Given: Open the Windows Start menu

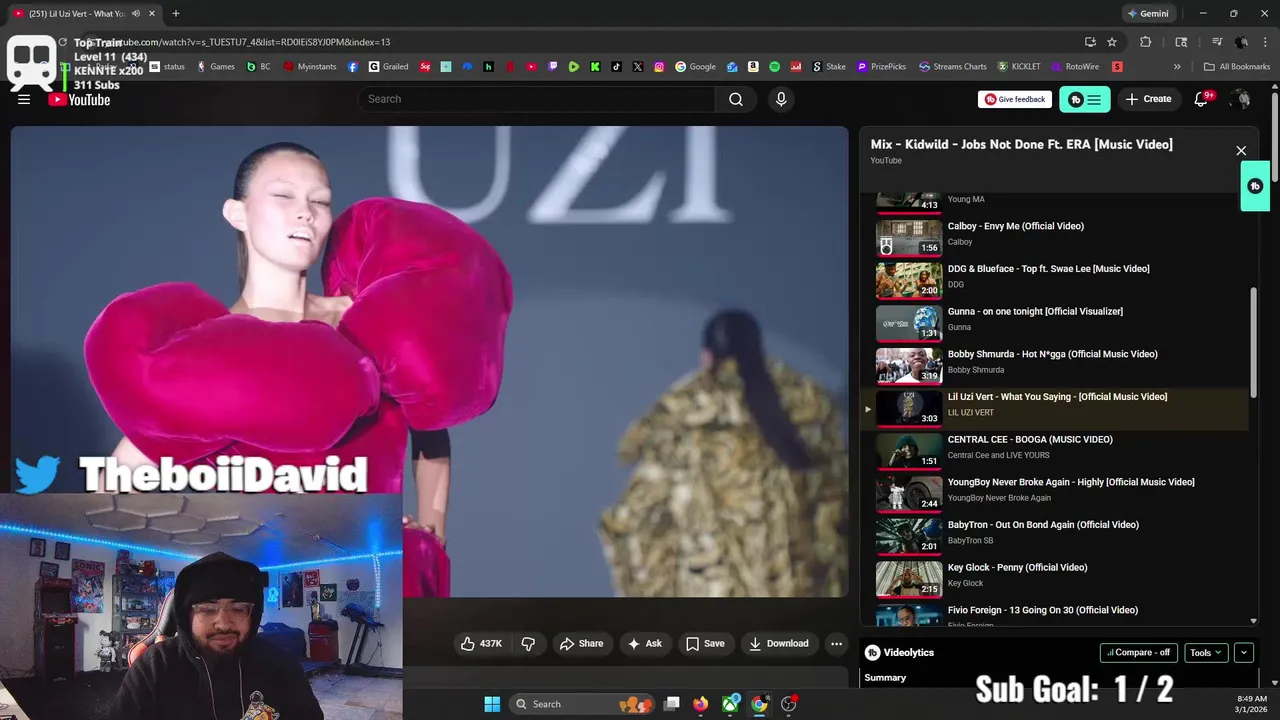Looking at the screenshot, I should click(x=492, y=704).
